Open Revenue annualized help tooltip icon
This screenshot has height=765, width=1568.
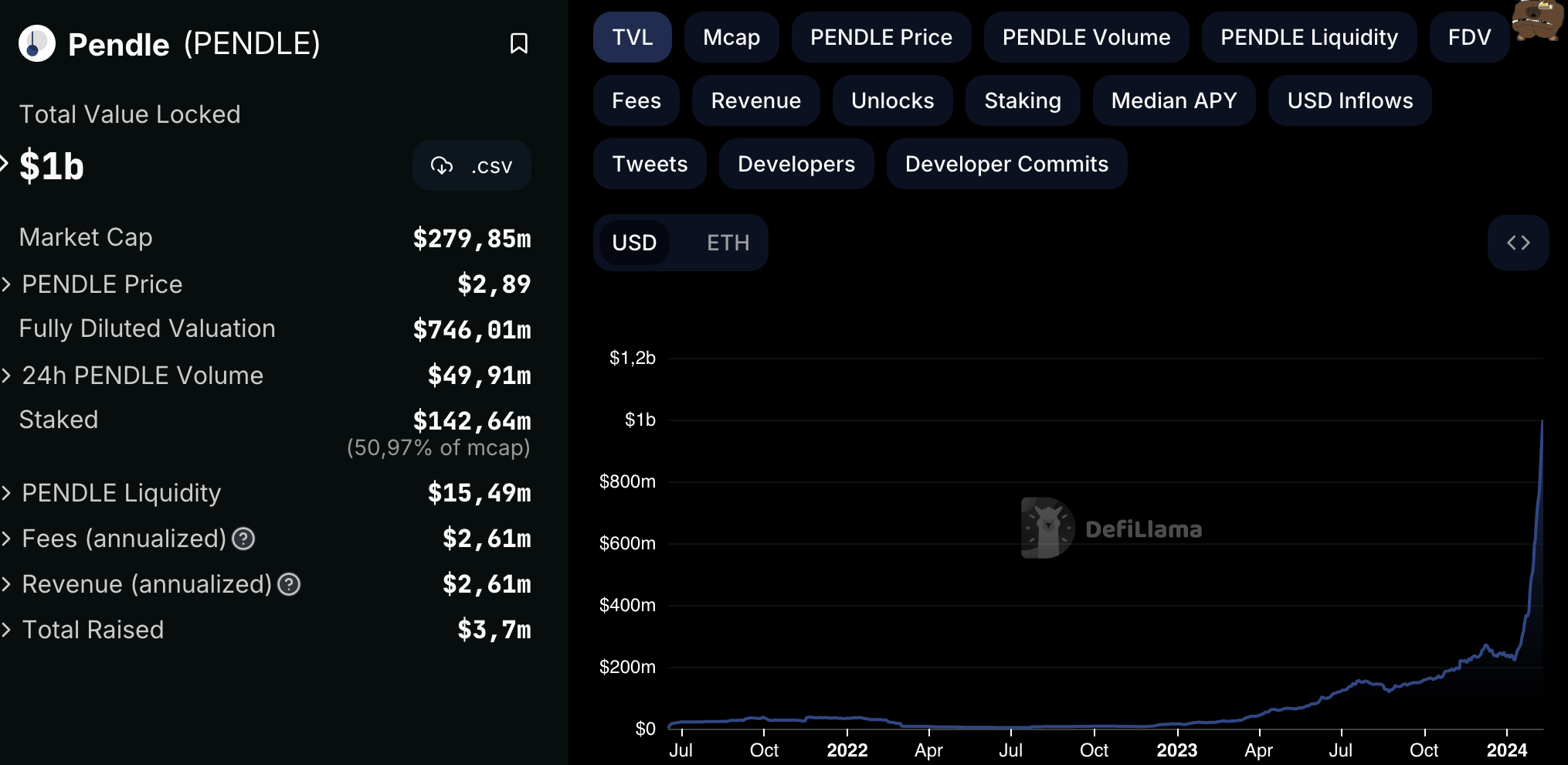[289, 584]
